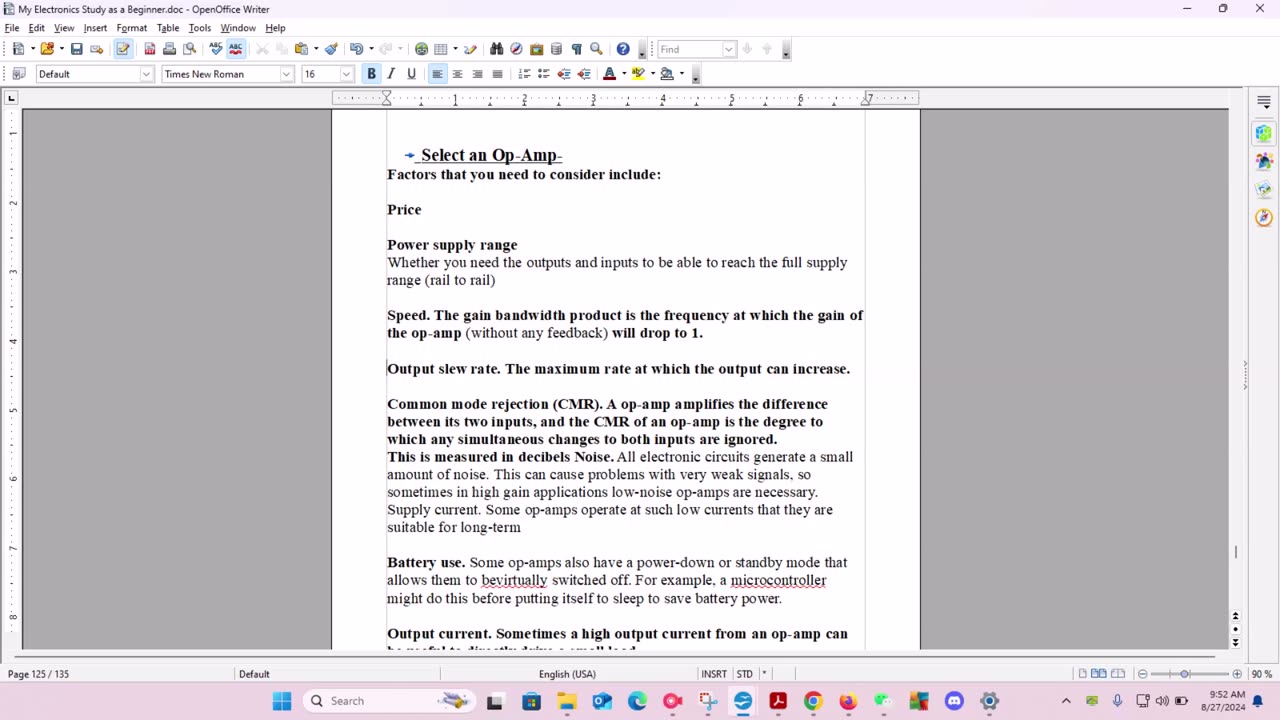Screen dimensions: 1280x720
Task: Click the Undo icon
Action: pyautogui.click(x=355, y=48)
